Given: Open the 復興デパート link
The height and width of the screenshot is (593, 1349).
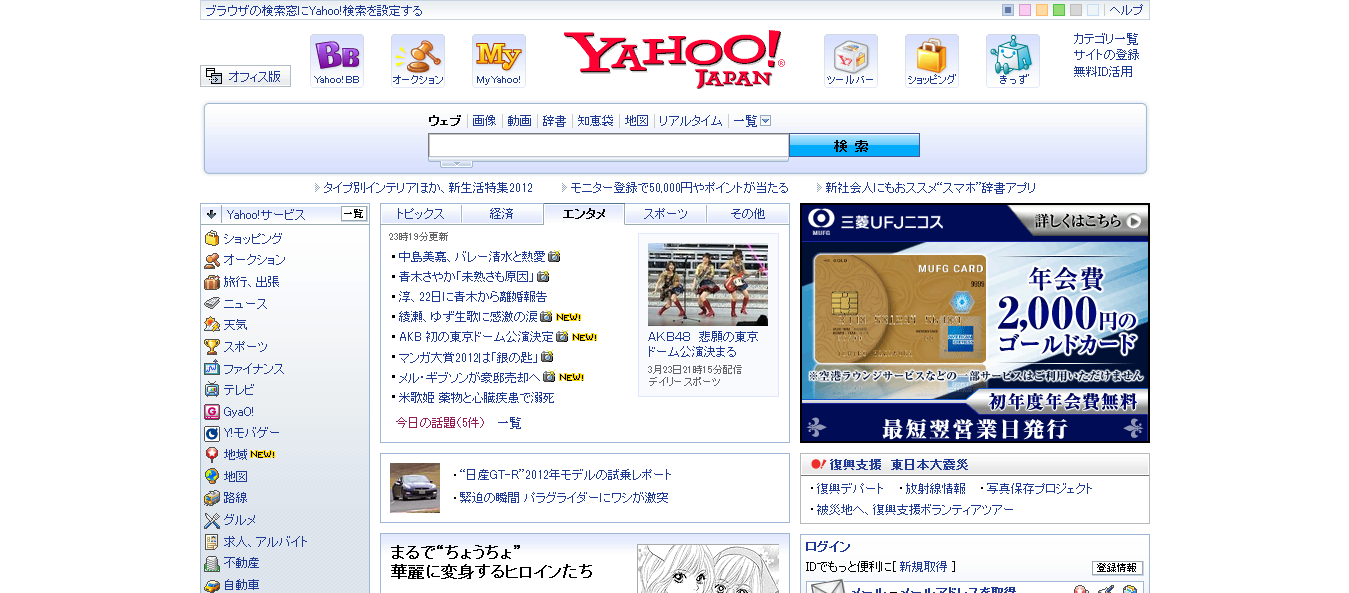Looking at the screenshot, I should click(850, 489).
